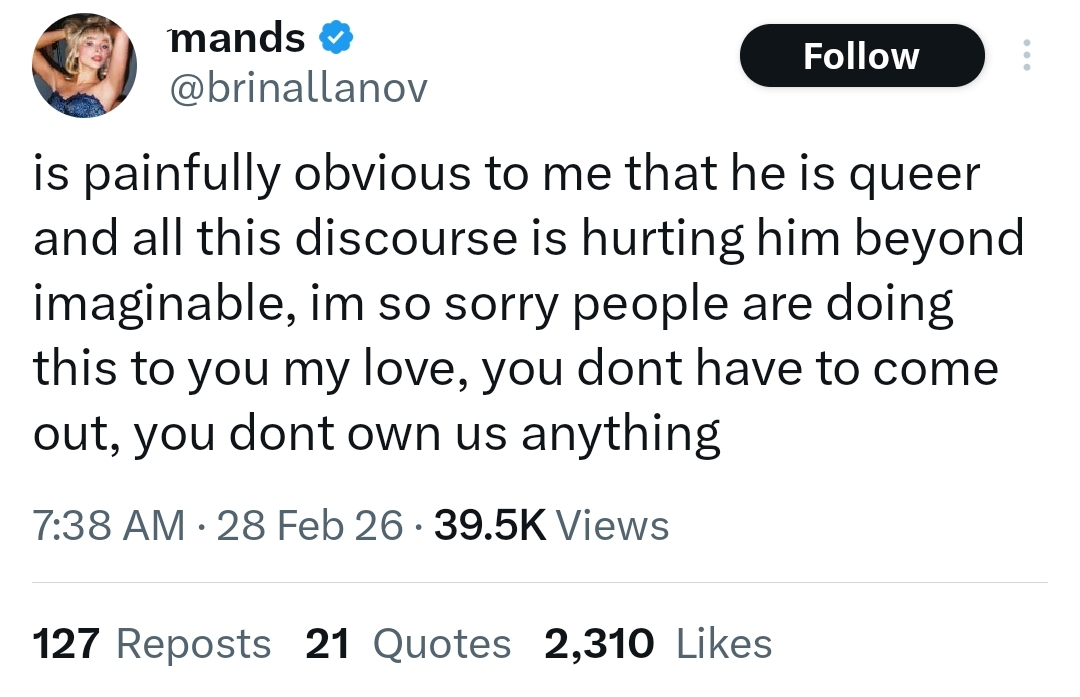
Task: Follow the mands account
Action: click(x=861, y=56)
